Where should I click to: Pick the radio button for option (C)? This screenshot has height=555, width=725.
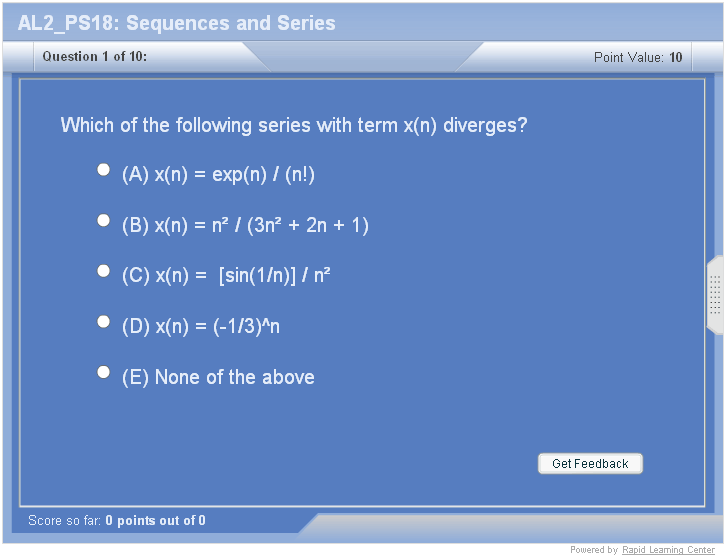[103, 271]
